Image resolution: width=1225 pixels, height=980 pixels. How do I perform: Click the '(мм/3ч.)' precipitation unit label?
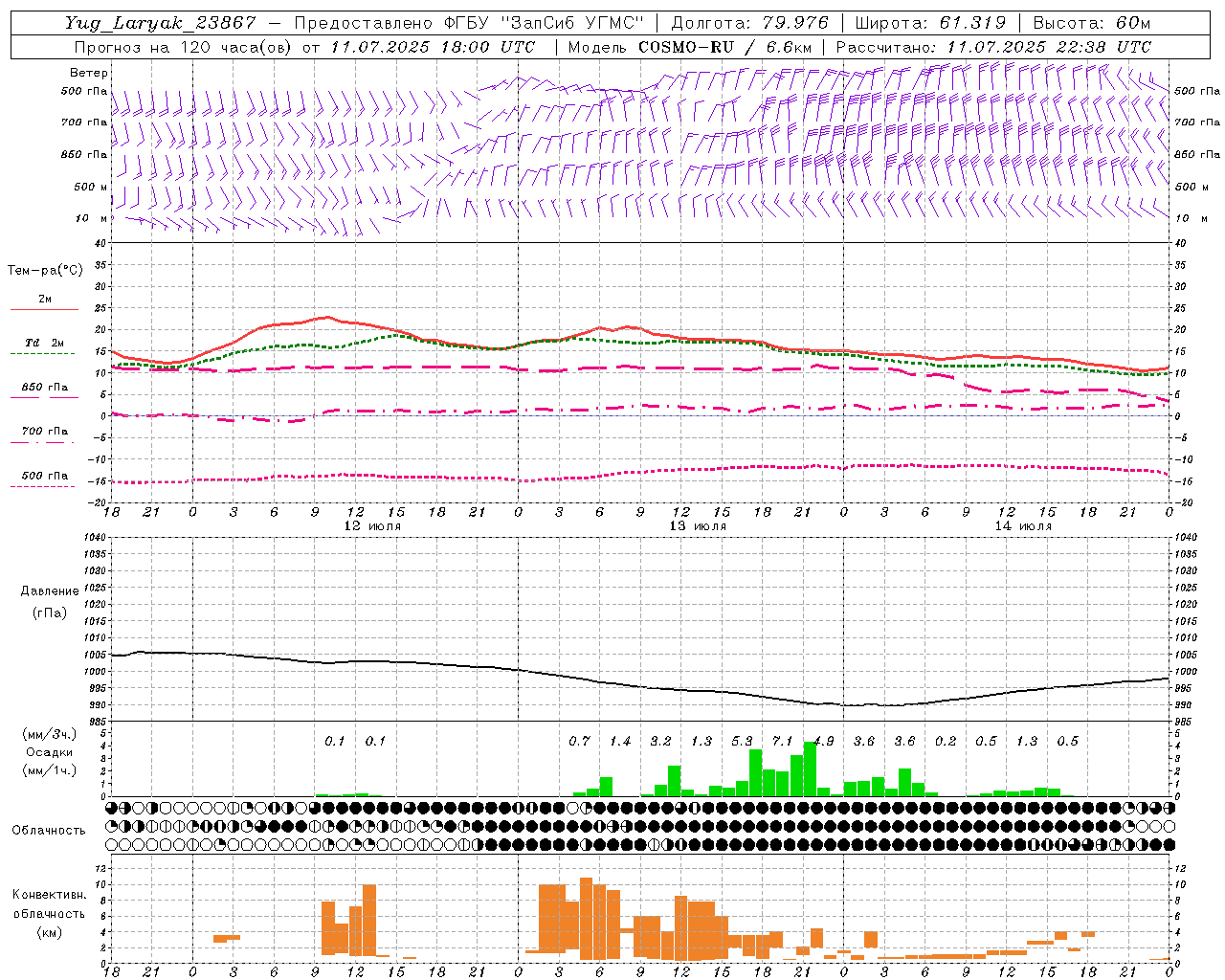51,734
